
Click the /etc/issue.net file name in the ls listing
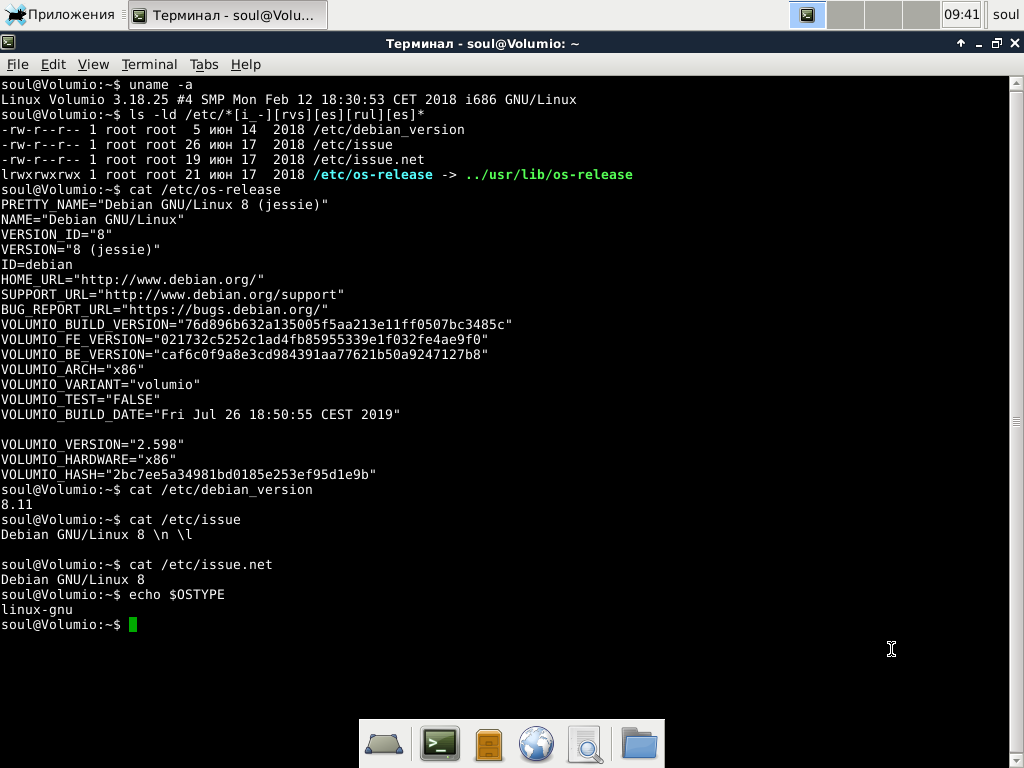click(368, 159)
